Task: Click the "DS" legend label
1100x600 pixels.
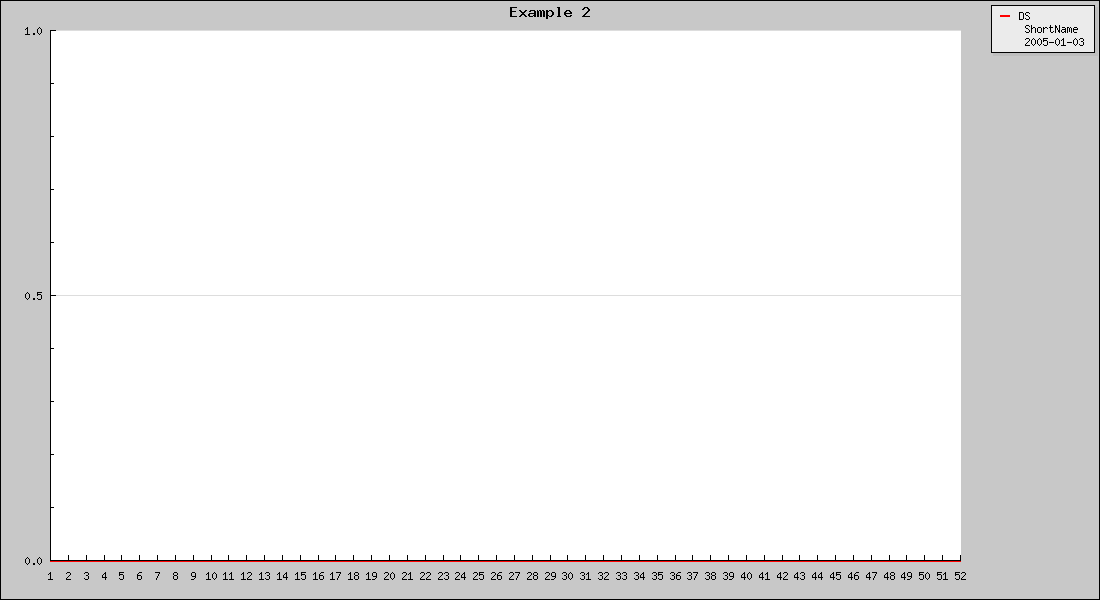Action: (x=1024, y=16)
